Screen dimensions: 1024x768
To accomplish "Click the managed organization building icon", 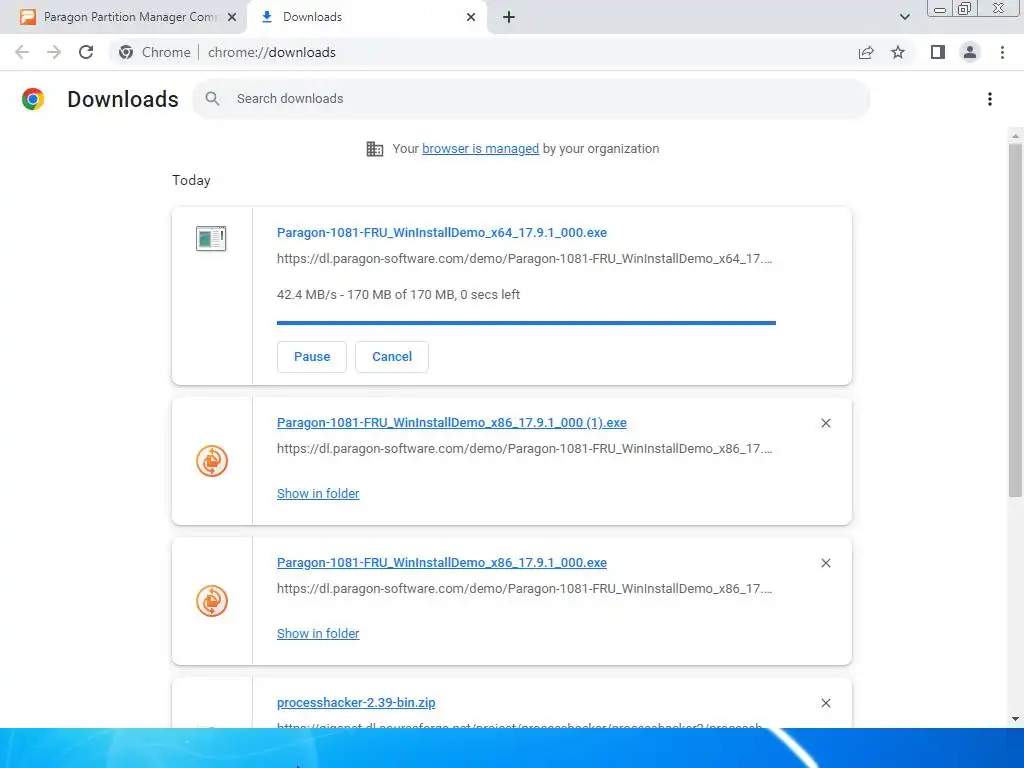I will pyautogui.click(x=375, y=149).
